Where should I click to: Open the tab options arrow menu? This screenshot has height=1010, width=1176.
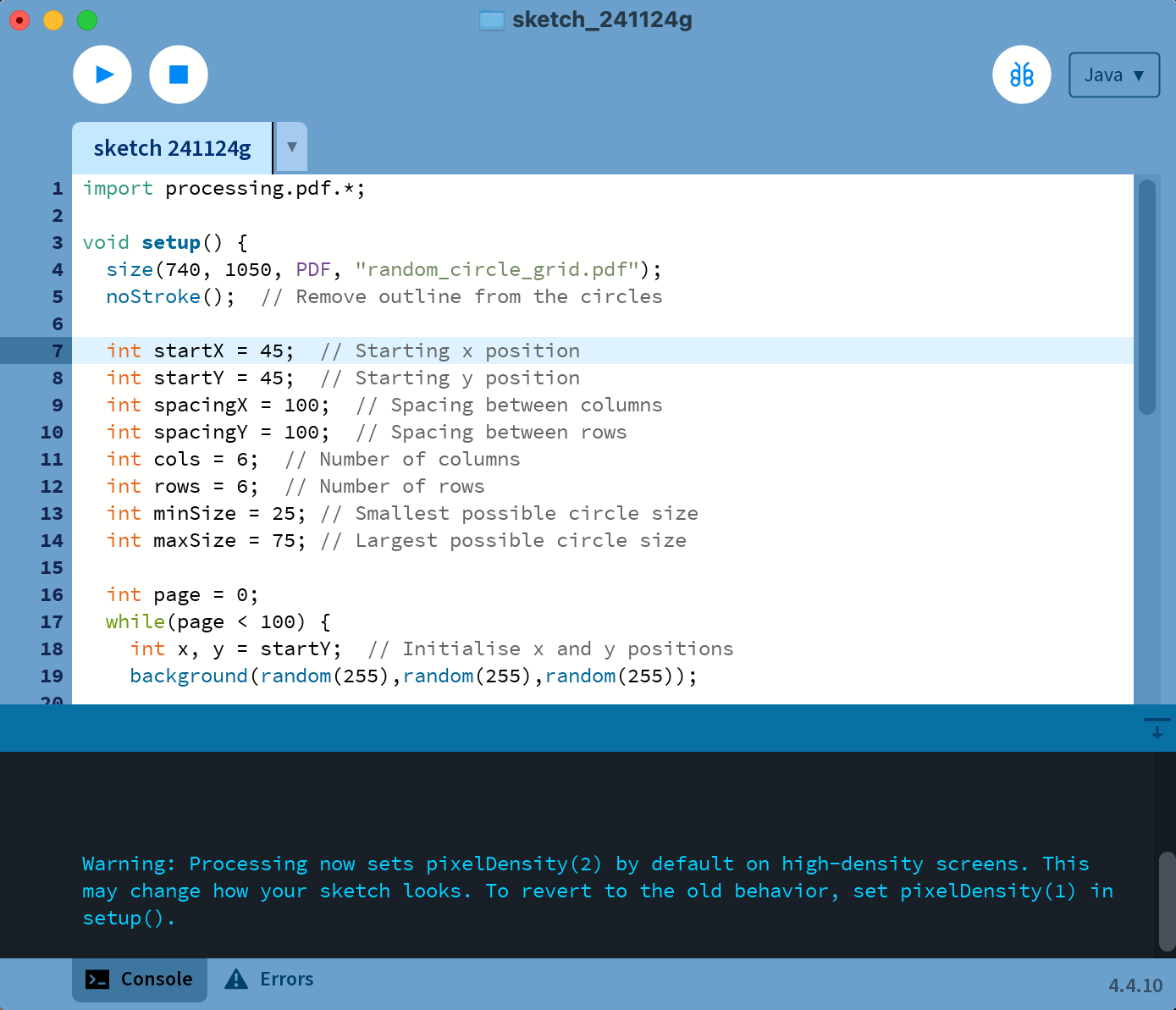(x=292, y=147)
